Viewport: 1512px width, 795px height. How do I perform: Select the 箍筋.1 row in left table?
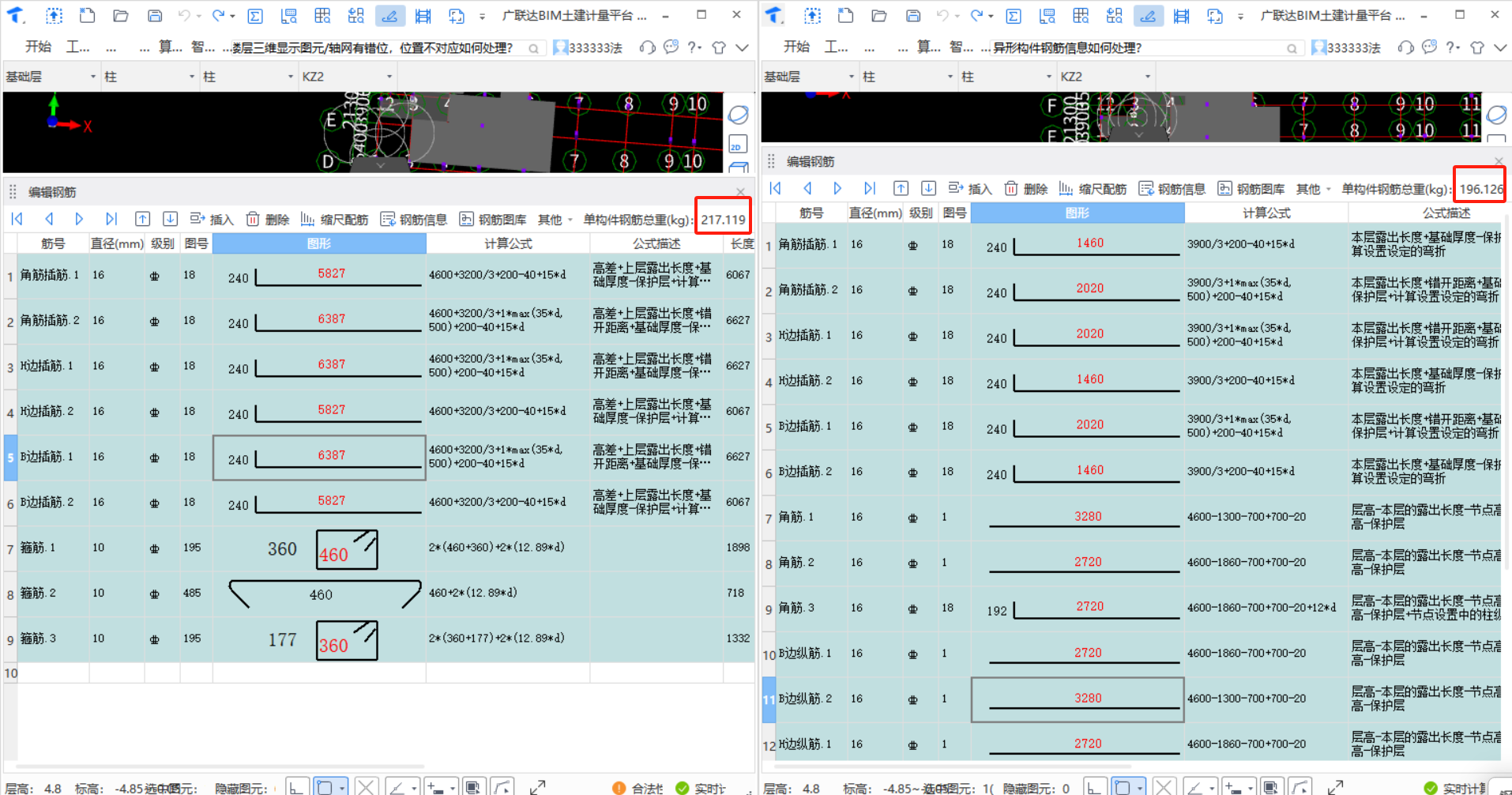378,548
